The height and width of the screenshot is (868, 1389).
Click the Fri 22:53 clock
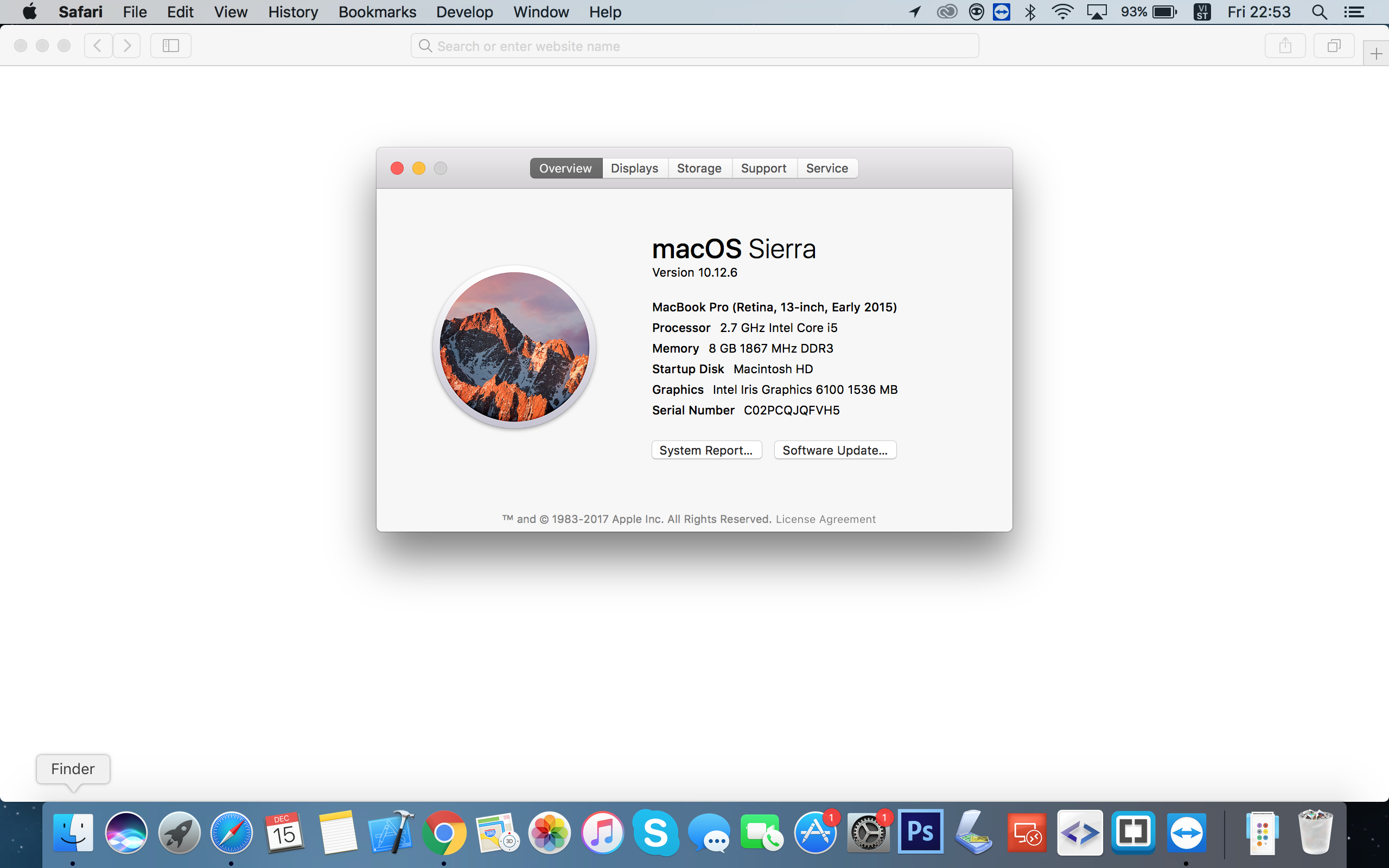pyautogui.click(x=1259, y=12)
